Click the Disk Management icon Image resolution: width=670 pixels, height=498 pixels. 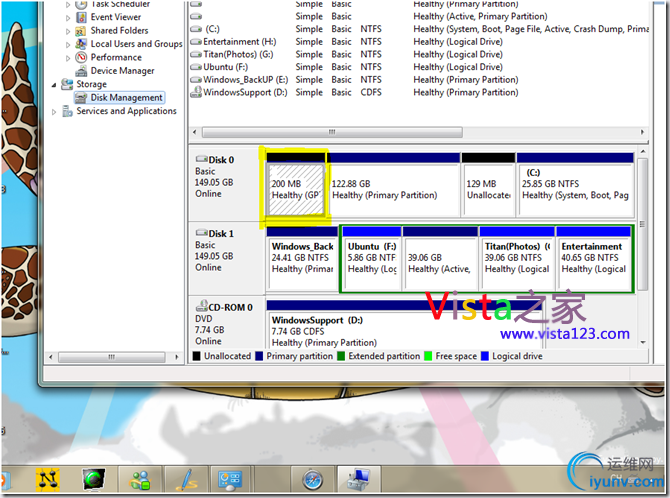(81, 98)
